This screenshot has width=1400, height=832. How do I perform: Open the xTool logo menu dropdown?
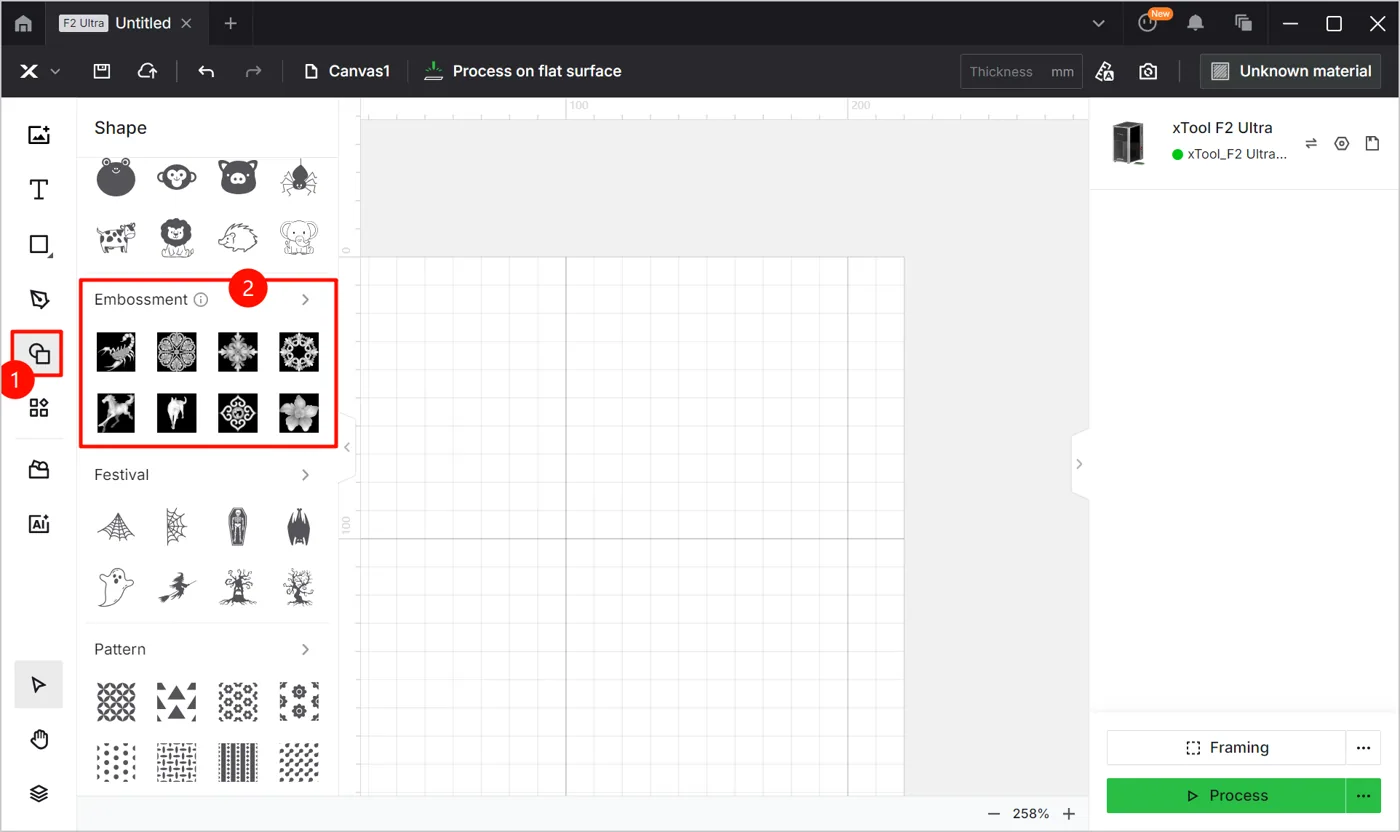[40, 71]
